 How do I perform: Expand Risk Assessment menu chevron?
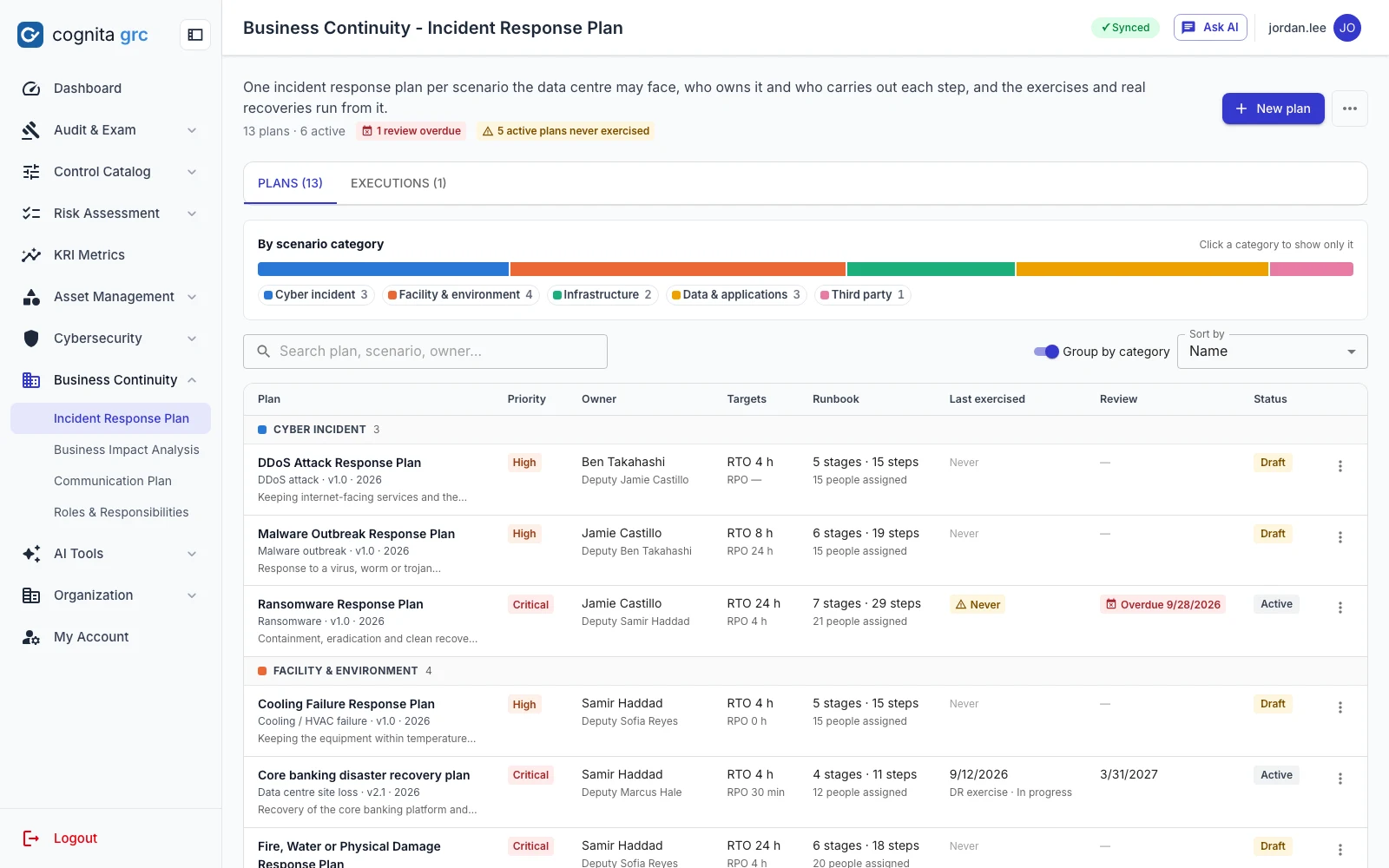192,214
